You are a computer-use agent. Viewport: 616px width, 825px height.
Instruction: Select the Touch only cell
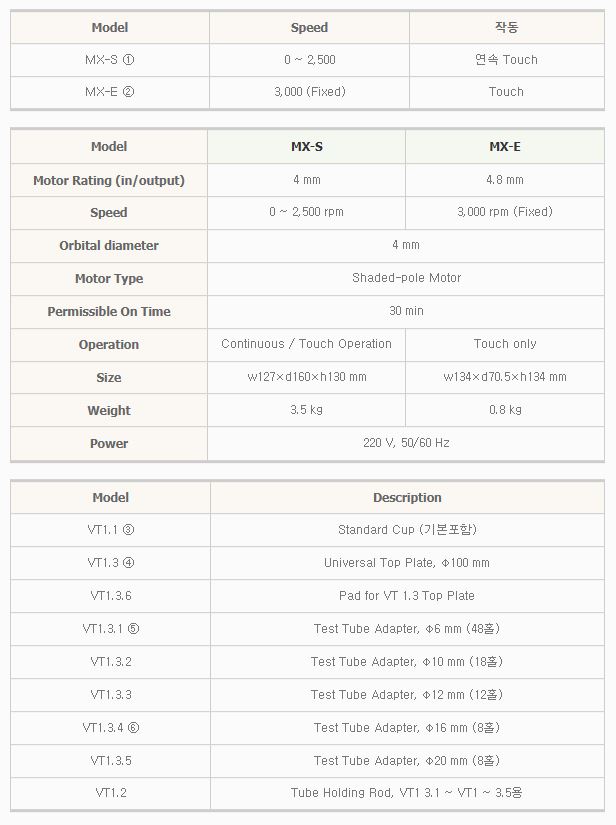[x=505, y=344]
